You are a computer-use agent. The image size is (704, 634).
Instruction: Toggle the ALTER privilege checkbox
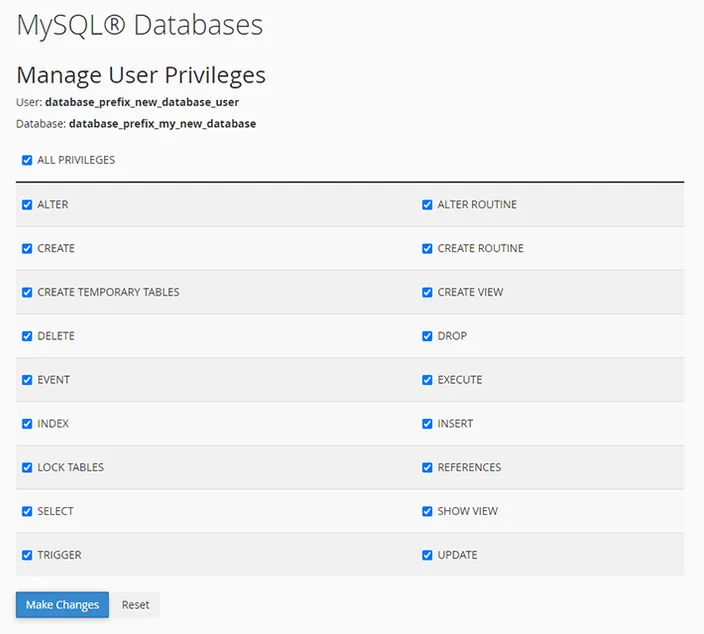(x=27, y=205)
